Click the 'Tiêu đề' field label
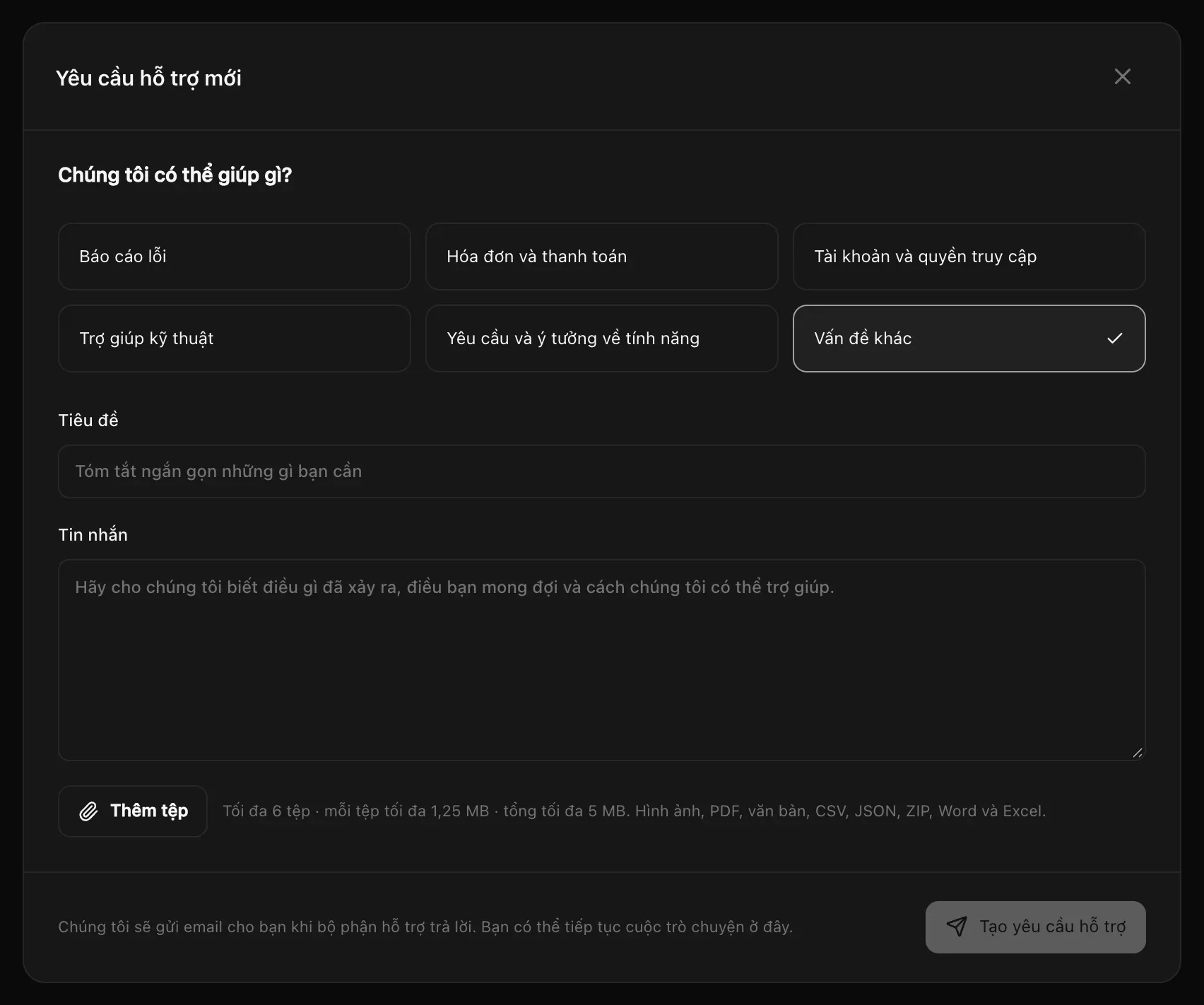This screenshot has height=1005, width=1204. point(88,421)
